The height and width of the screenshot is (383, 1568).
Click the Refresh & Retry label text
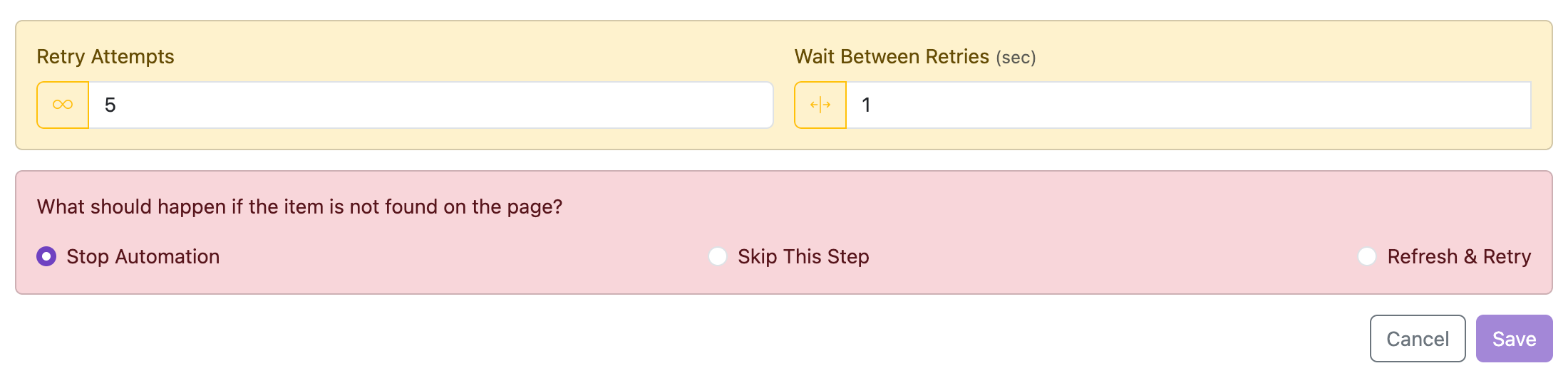(x=1459, y=256)
